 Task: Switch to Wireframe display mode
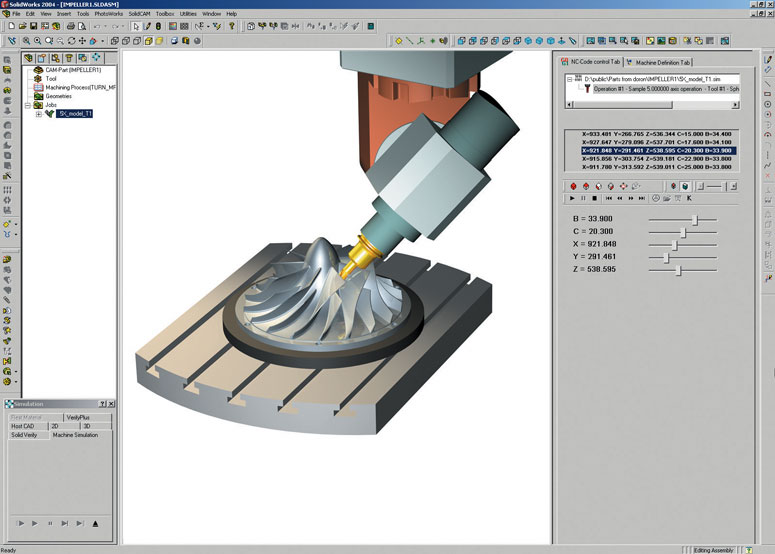coord(115,41)
